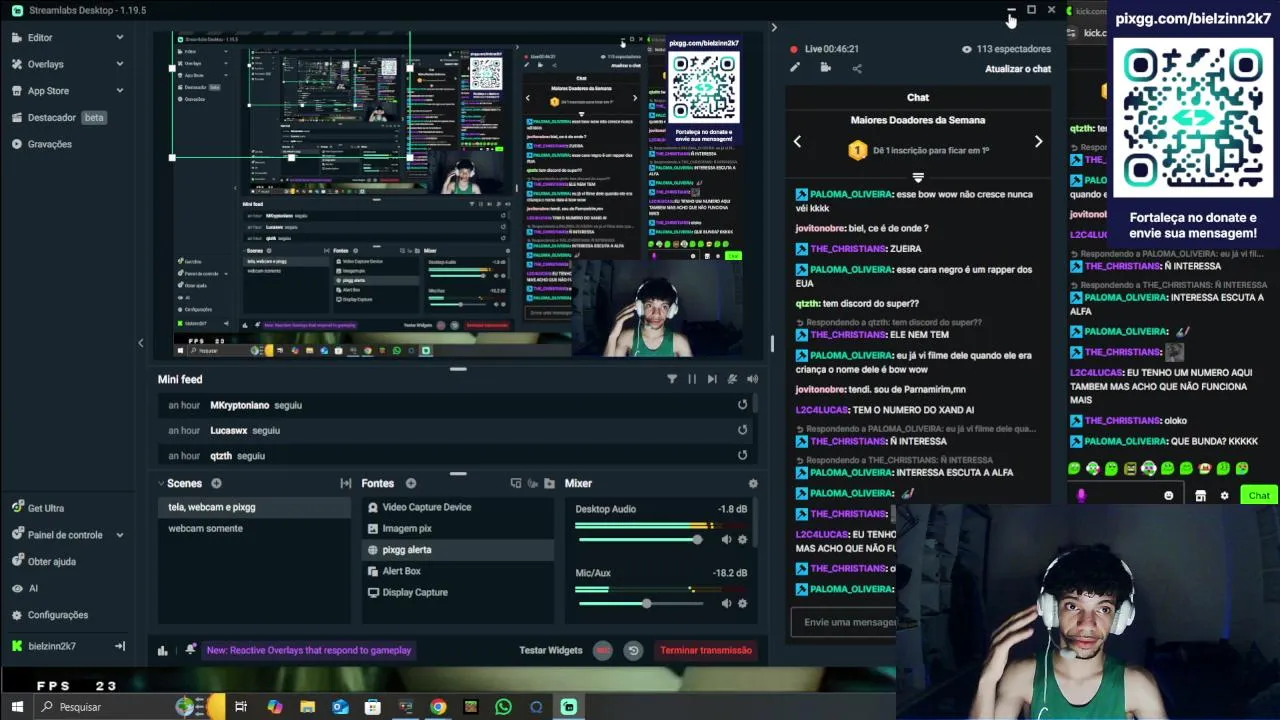Mute event notifications in Mini feed
1280x720 pixels.
point(732,379)
